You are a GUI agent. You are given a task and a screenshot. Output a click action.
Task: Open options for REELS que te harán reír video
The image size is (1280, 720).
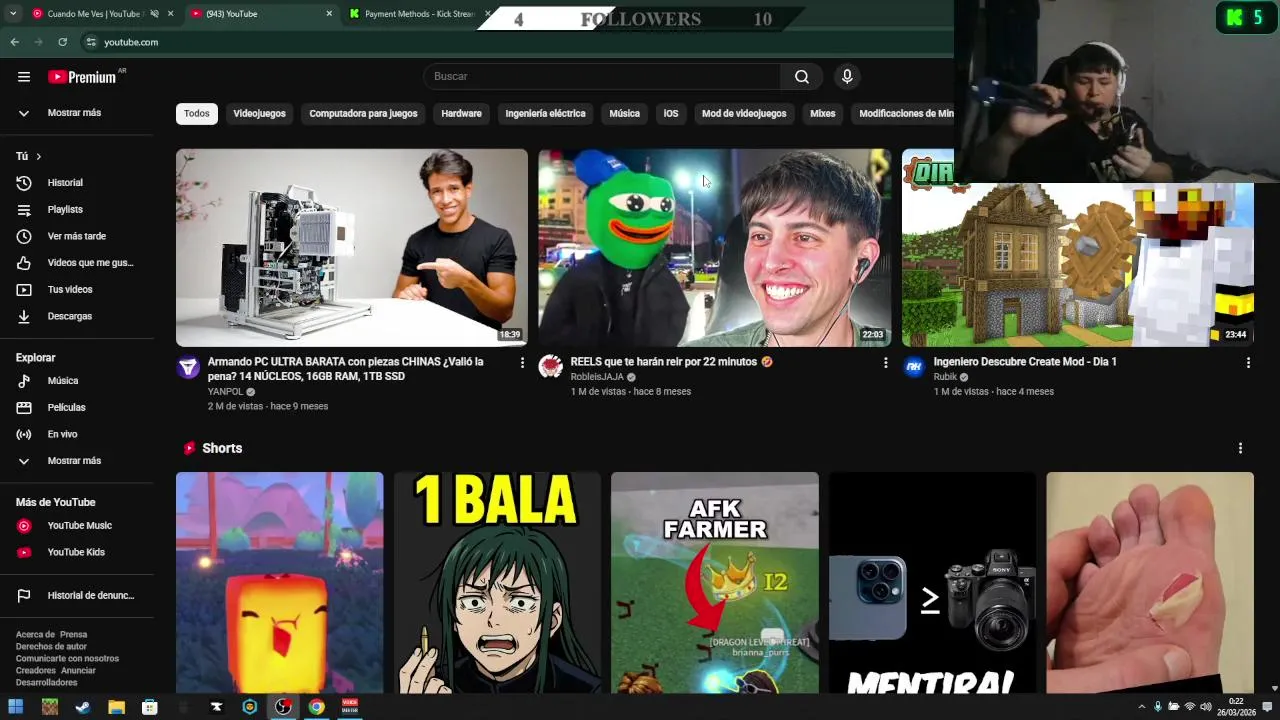tap(885, 363)
